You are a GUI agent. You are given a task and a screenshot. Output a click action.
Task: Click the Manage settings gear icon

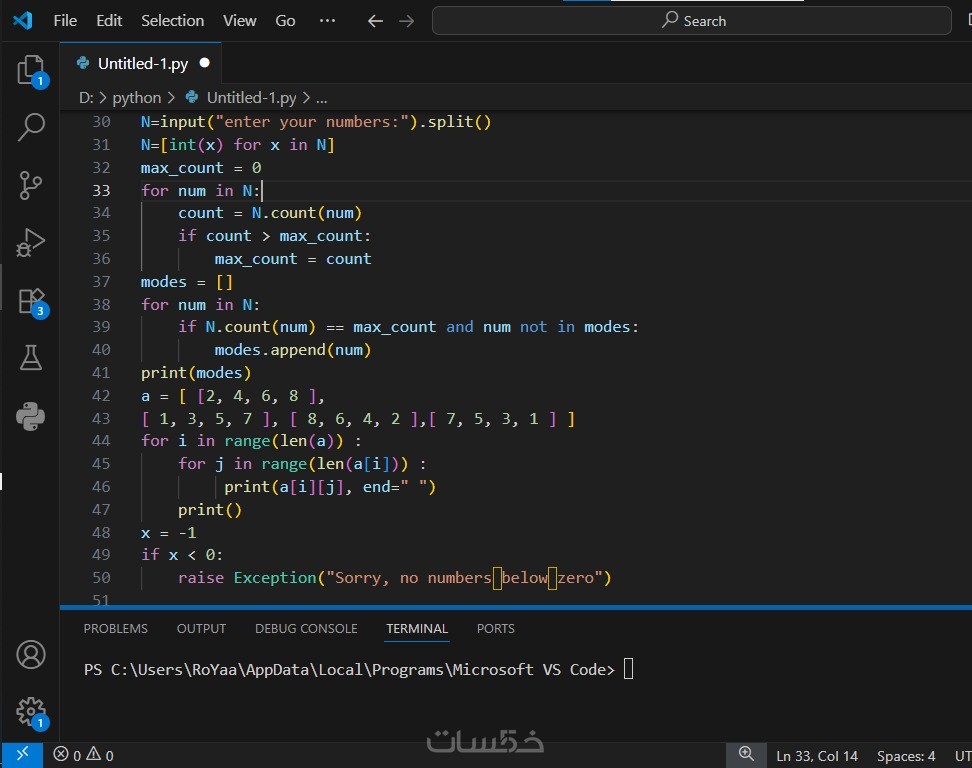[31, 711]
